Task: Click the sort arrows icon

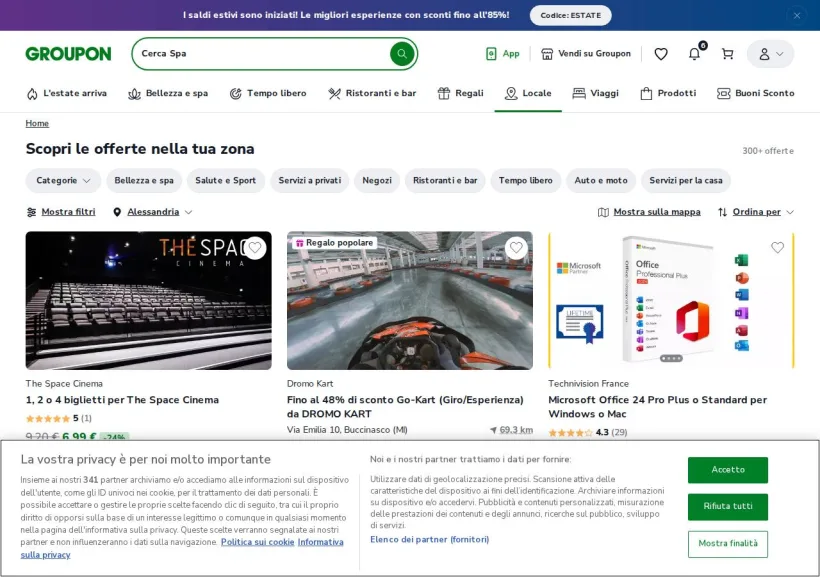Action: point(723,212)
